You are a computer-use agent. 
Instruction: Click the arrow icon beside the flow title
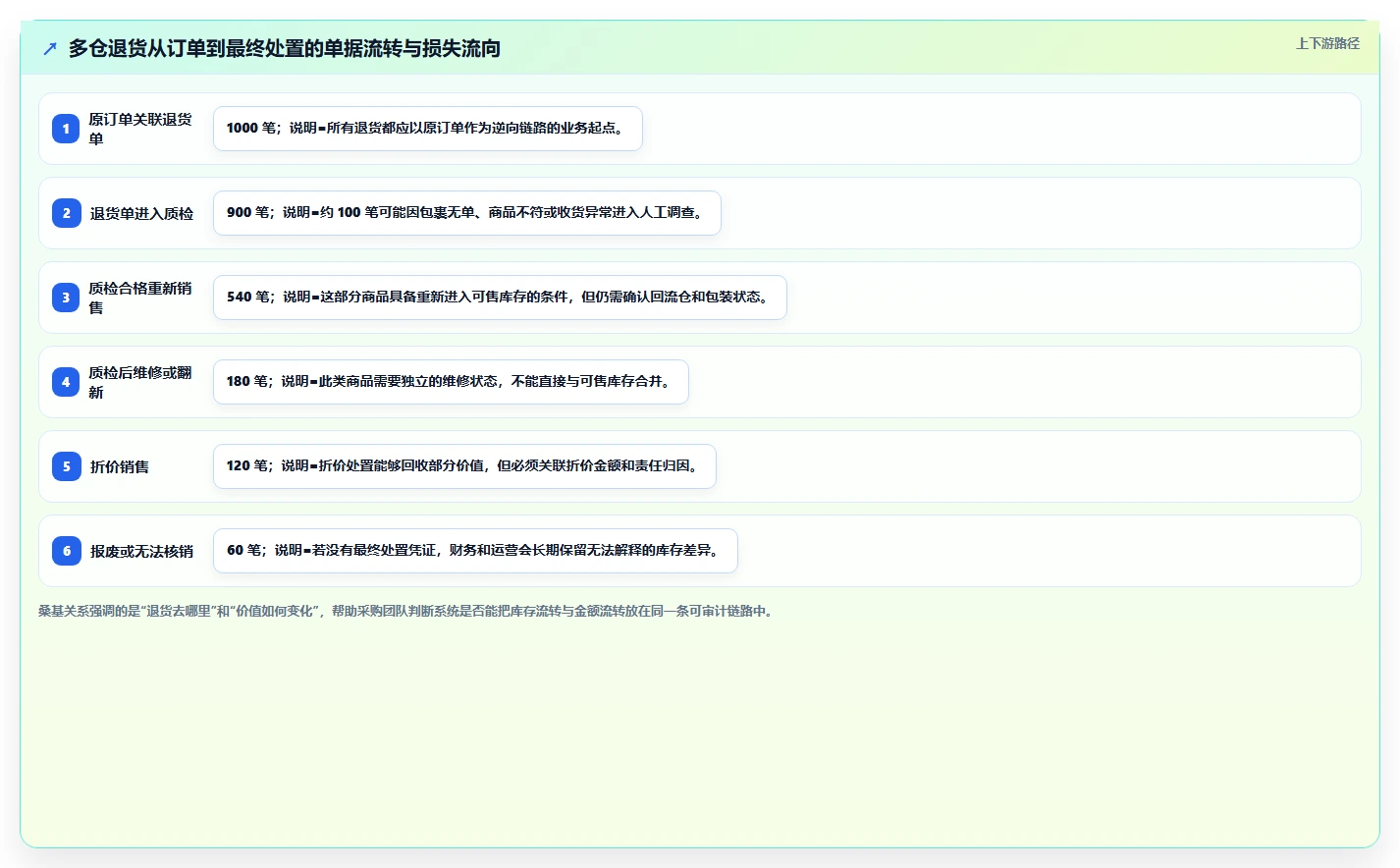tap(50, 48)
